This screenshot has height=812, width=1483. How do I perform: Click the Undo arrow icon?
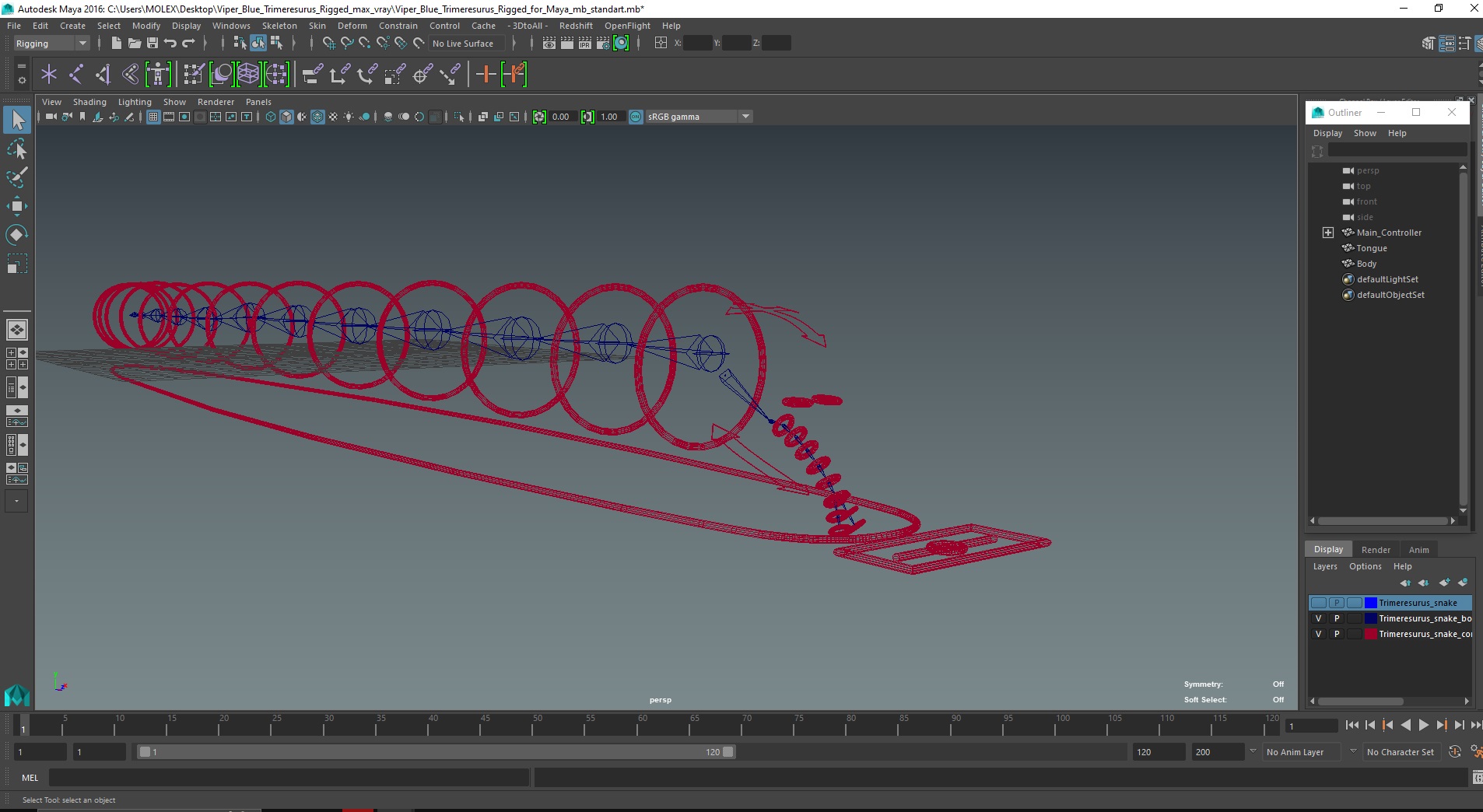pyautogui.click(x=170, y=44)
